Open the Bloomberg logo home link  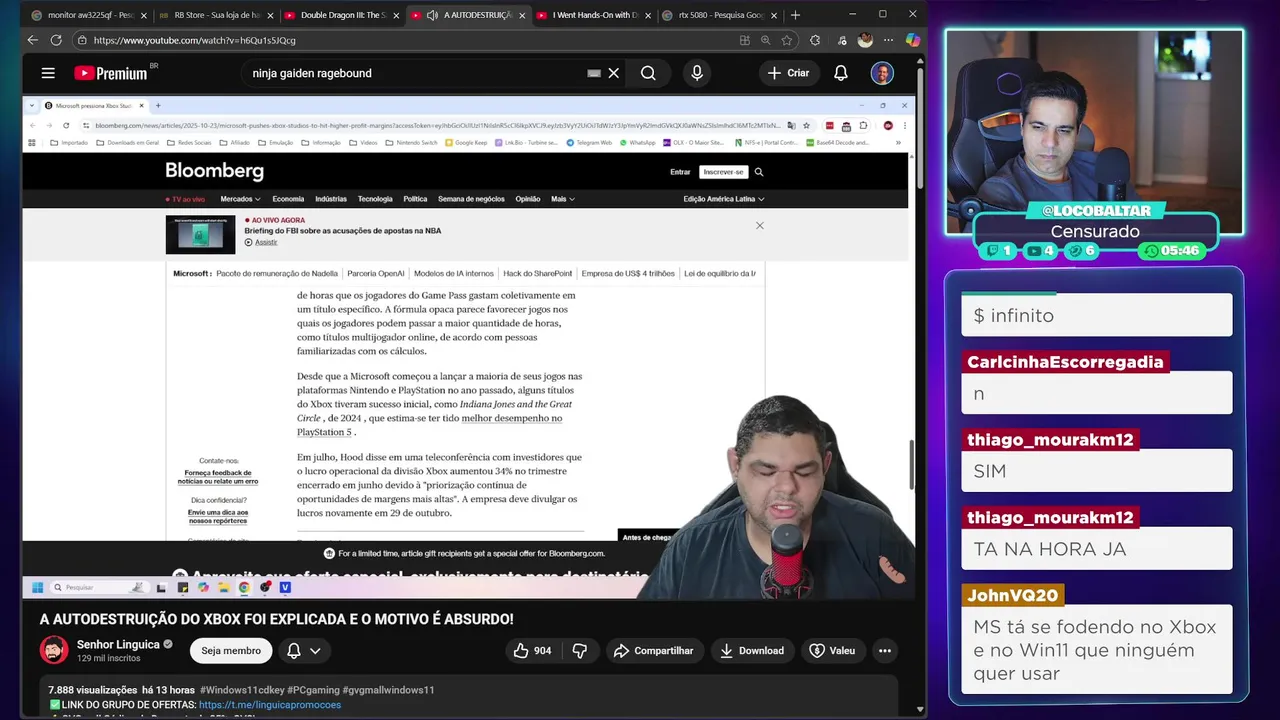[214, 171]
